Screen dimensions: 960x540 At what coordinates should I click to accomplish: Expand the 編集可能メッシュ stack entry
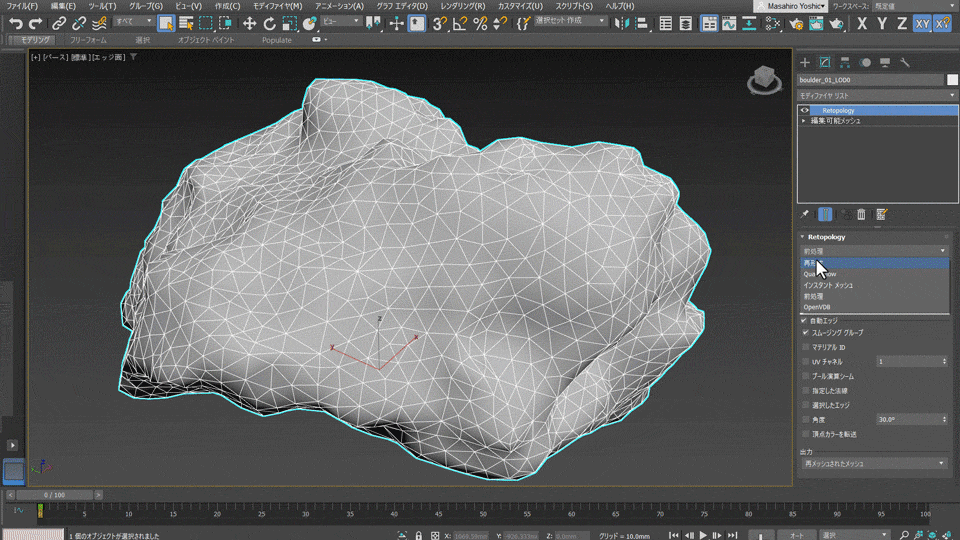[x=804, y=121]
